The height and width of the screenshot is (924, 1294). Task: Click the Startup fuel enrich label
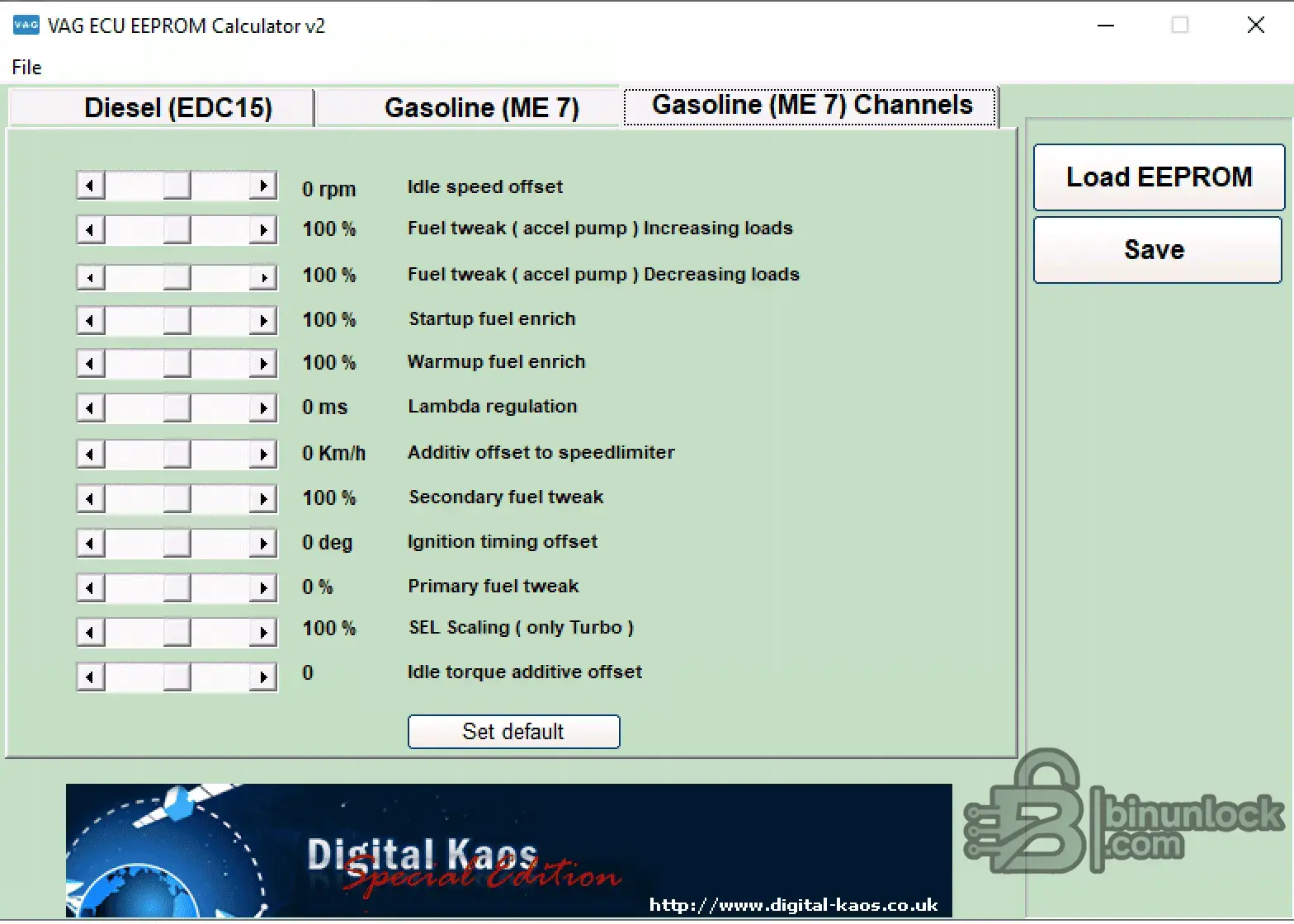[x=492, y=318]
